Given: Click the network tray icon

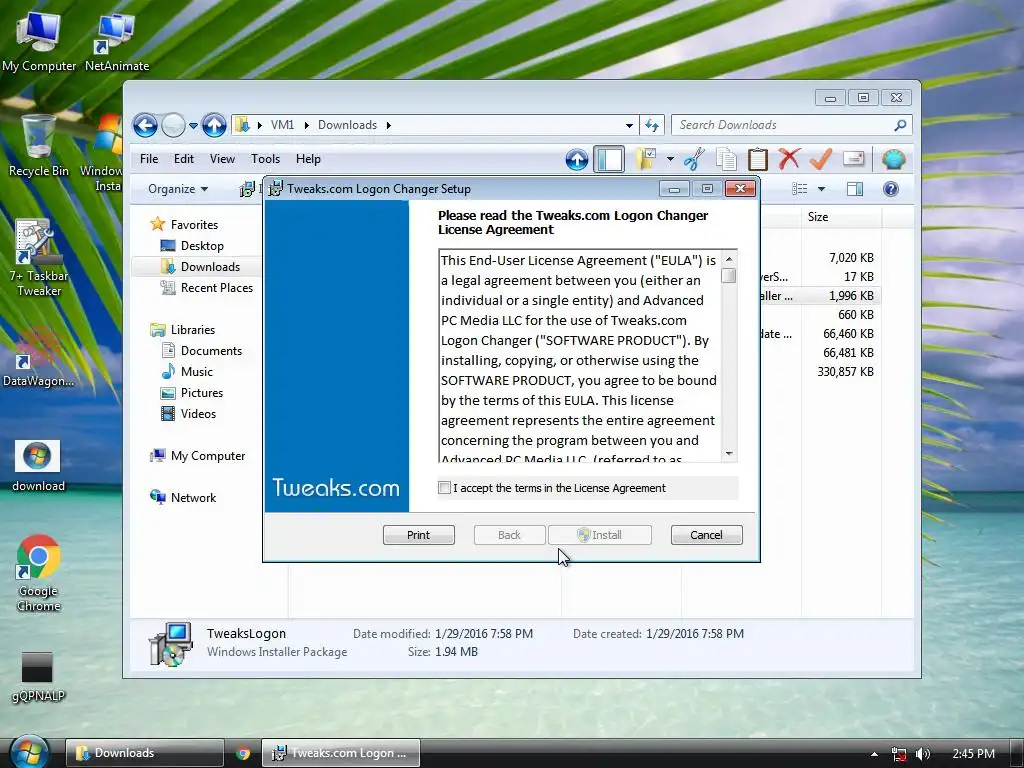Looking at the screenshot, I should (899, 754).
